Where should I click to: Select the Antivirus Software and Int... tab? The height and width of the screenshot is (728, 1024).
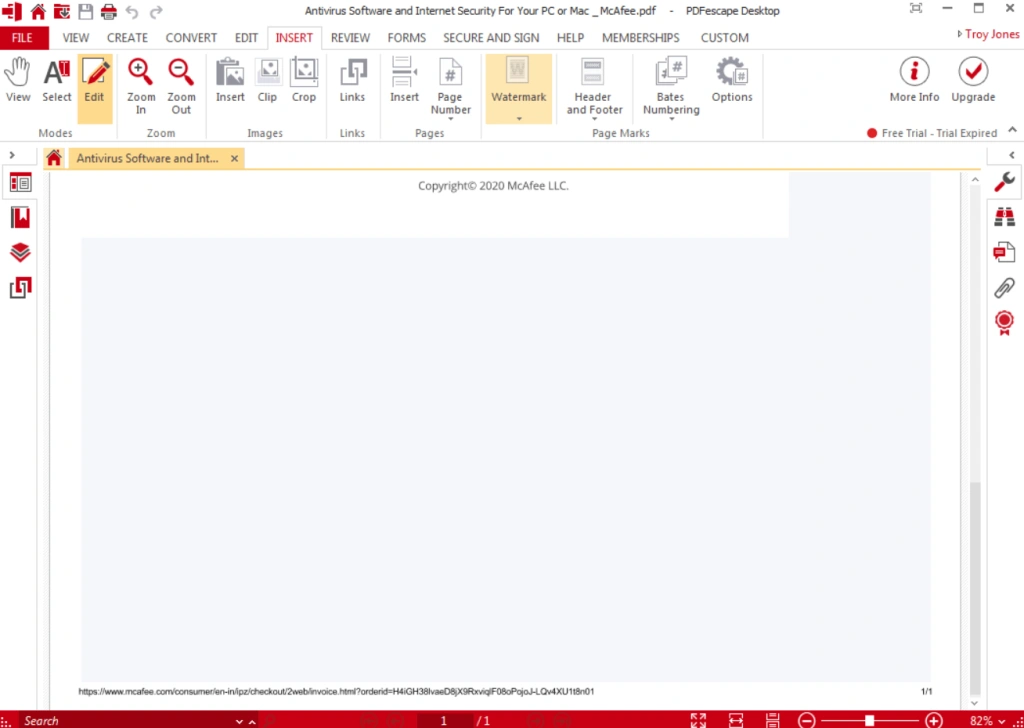[148, 159]
